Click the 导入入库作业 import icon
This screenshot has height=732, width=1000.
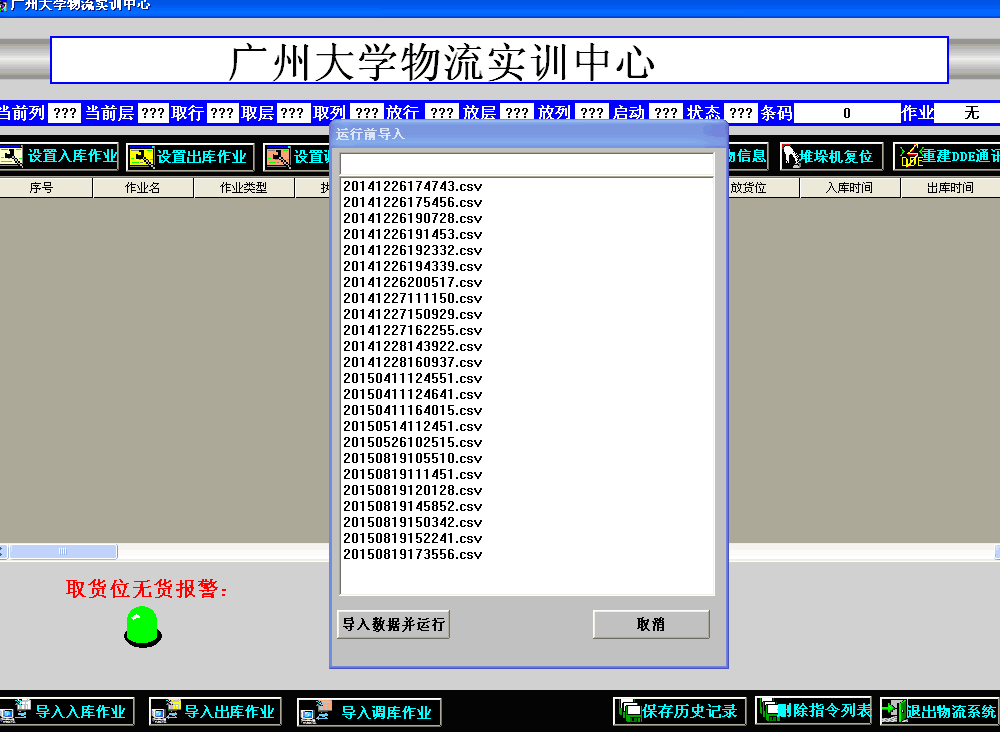point(15,712)
